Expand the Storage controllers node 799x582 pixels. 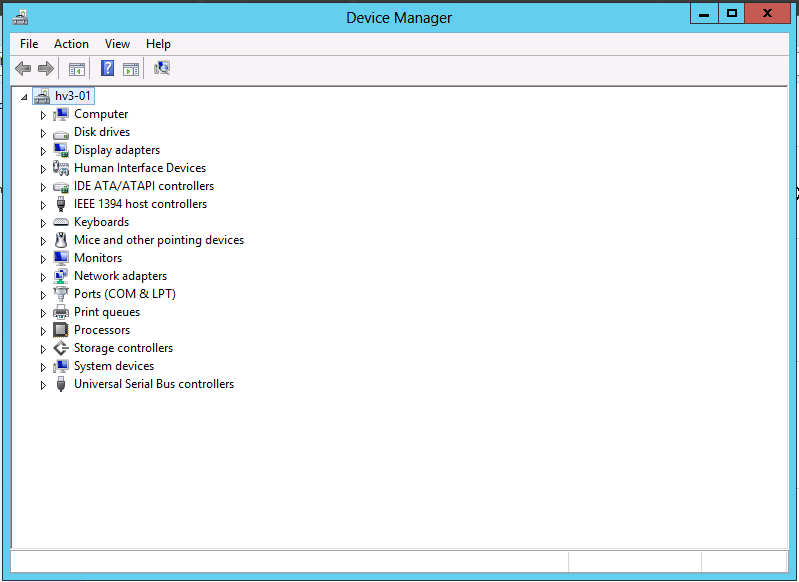pos(43,349)
